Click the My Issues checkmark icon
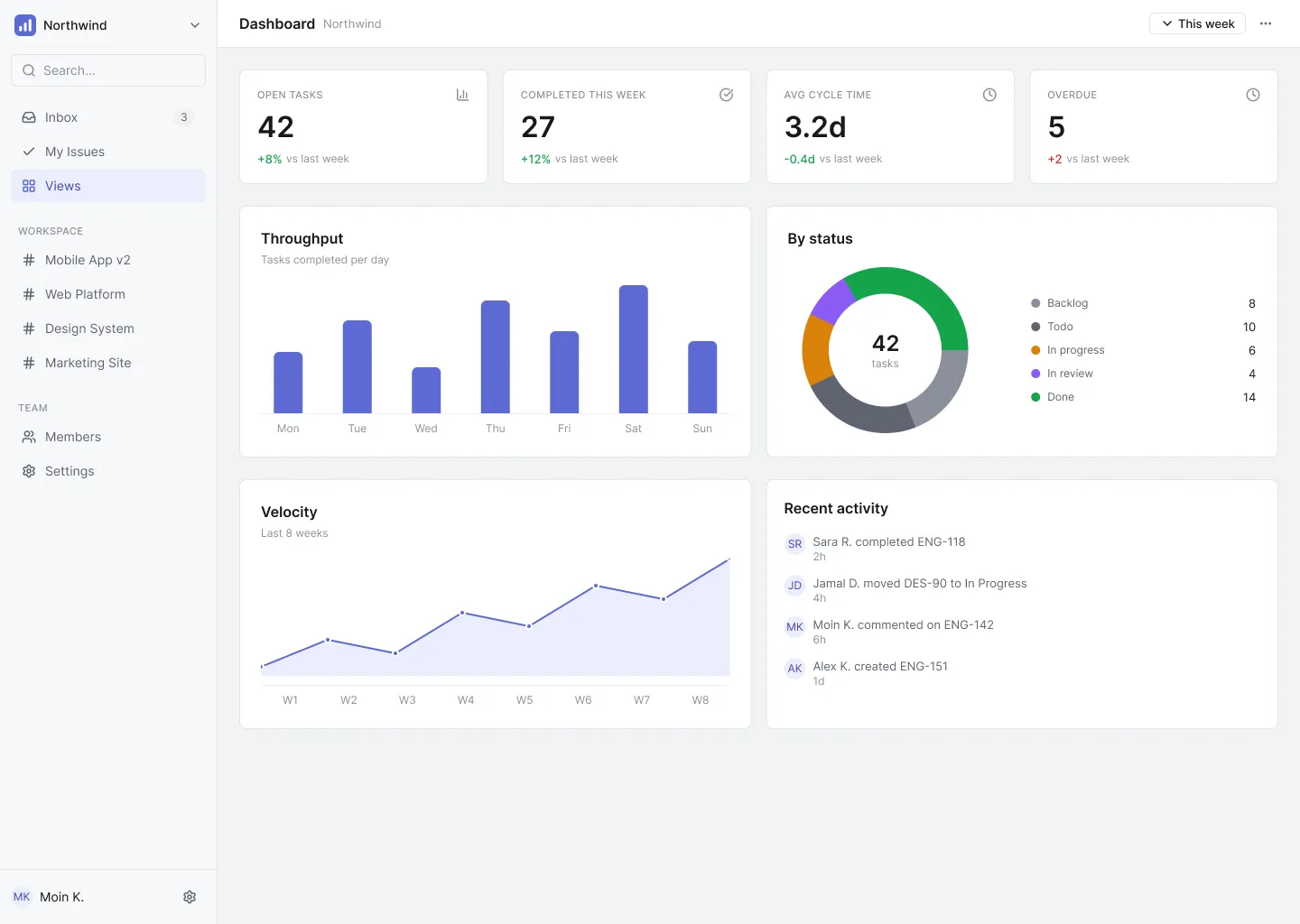Screen dimensions: 1300x924 click(29, 152)
